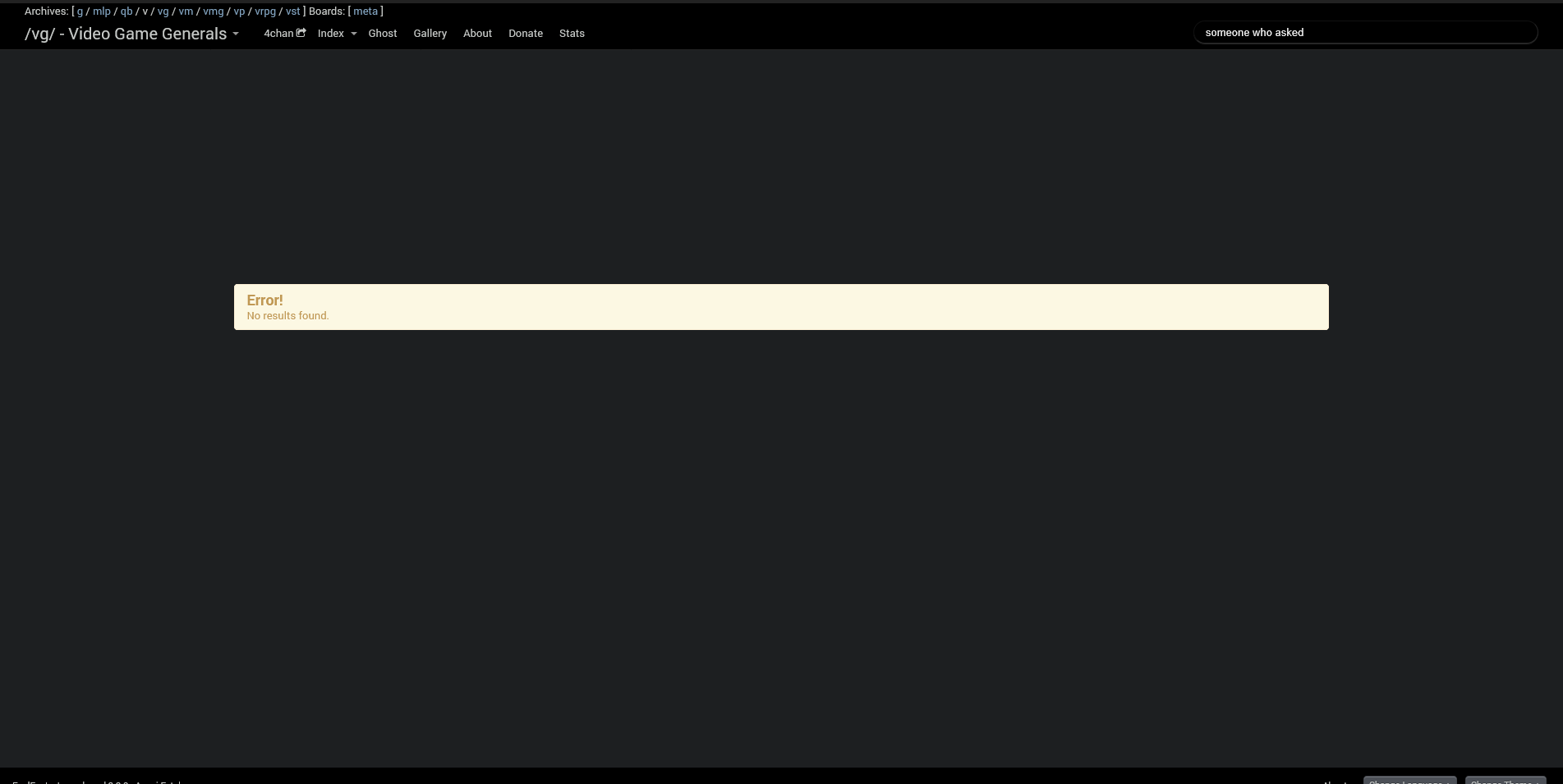Viewport: 1563px width, 784px height.
Task: Open the vp archive link
Action: 239,11
